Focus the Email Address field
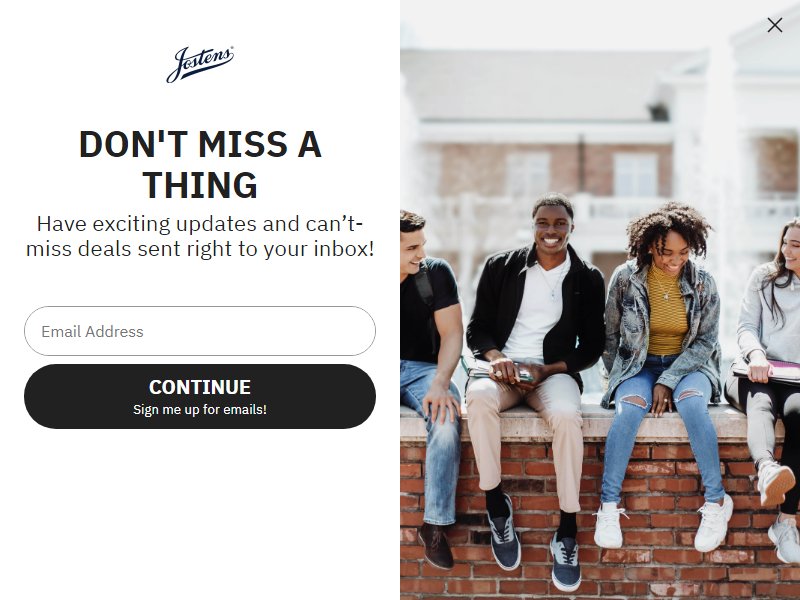This screenshot has width=800, height=600. pos(200,331)
